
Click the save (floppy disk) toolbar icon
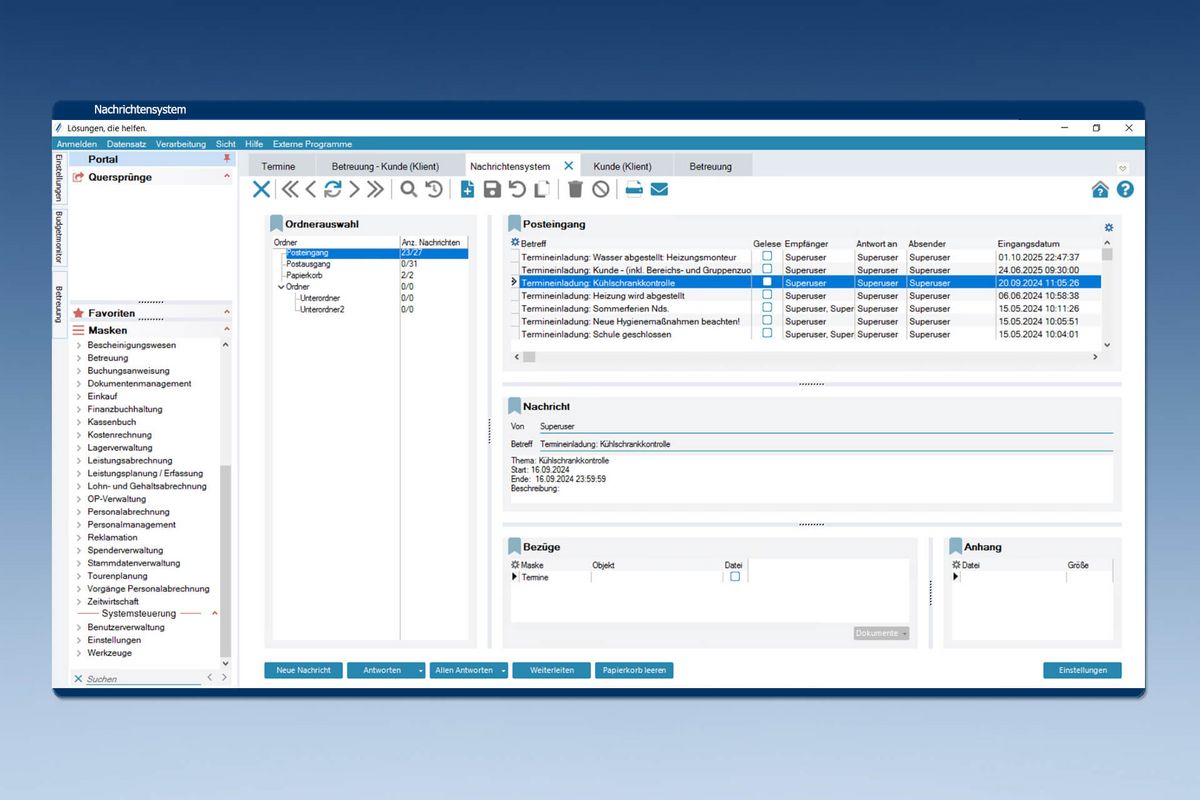tap(492, 190)
